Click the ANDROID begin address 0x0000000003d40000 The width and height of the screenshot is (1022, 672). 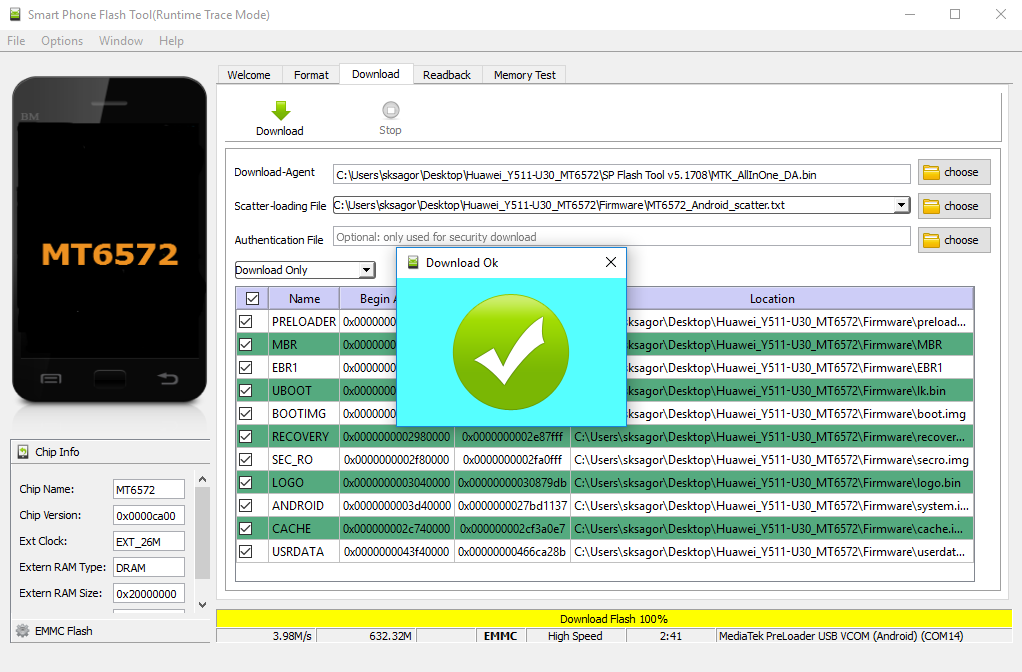[397, 506]
